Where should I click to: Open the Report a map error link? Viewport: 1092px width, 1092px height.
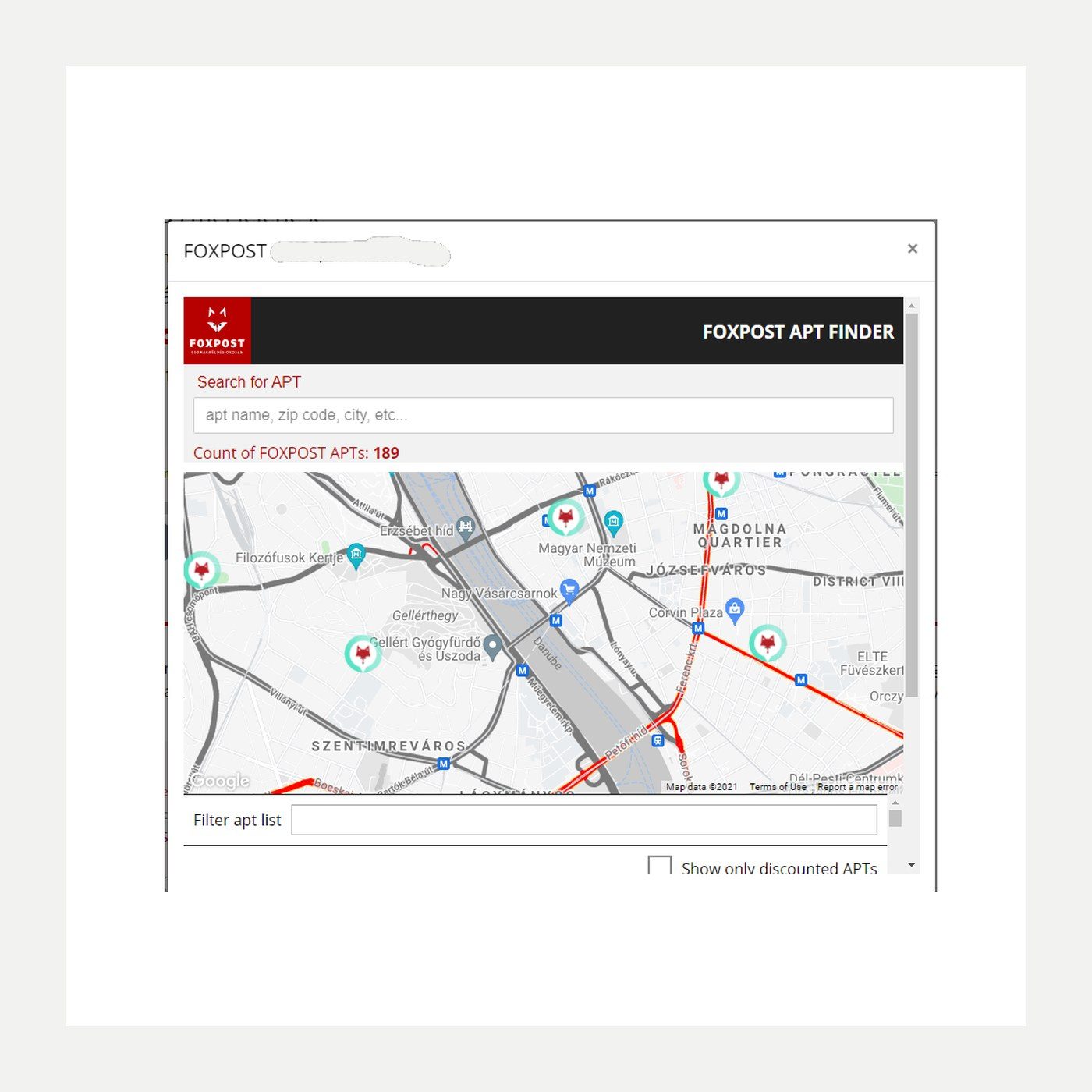tap(857, 787)
